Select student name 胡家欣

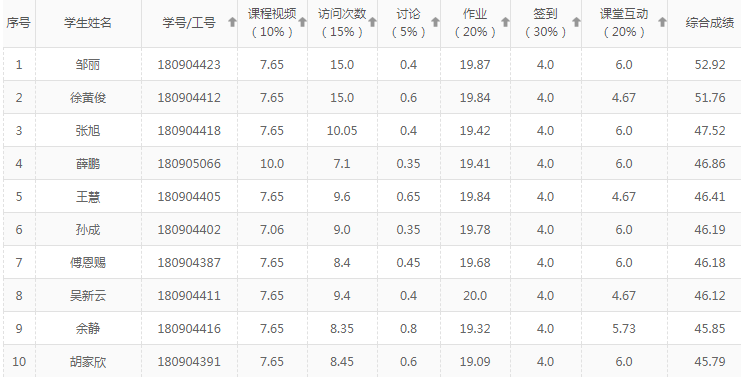point(88,361)
